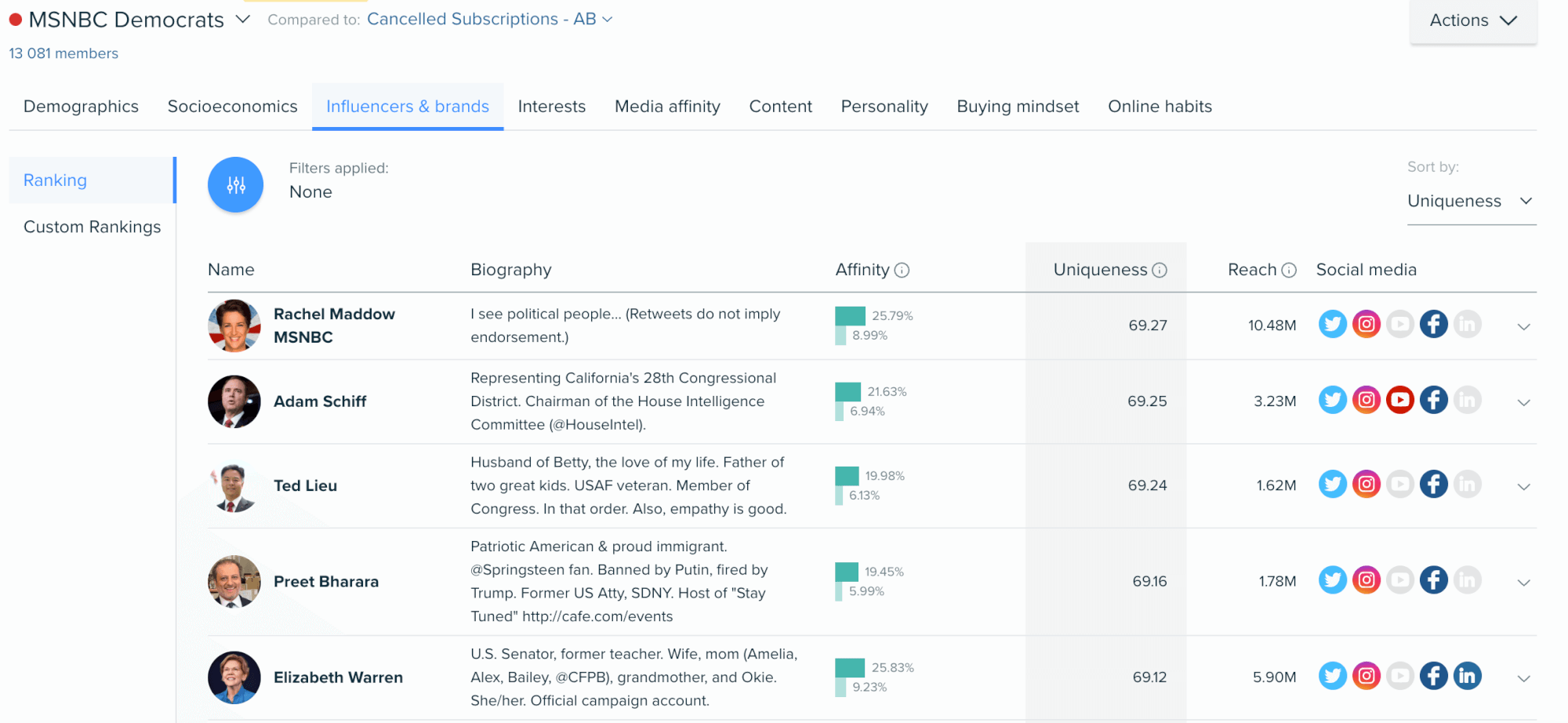
Task: Expand the Rachel Maddow row
Action: (1523, 327)
